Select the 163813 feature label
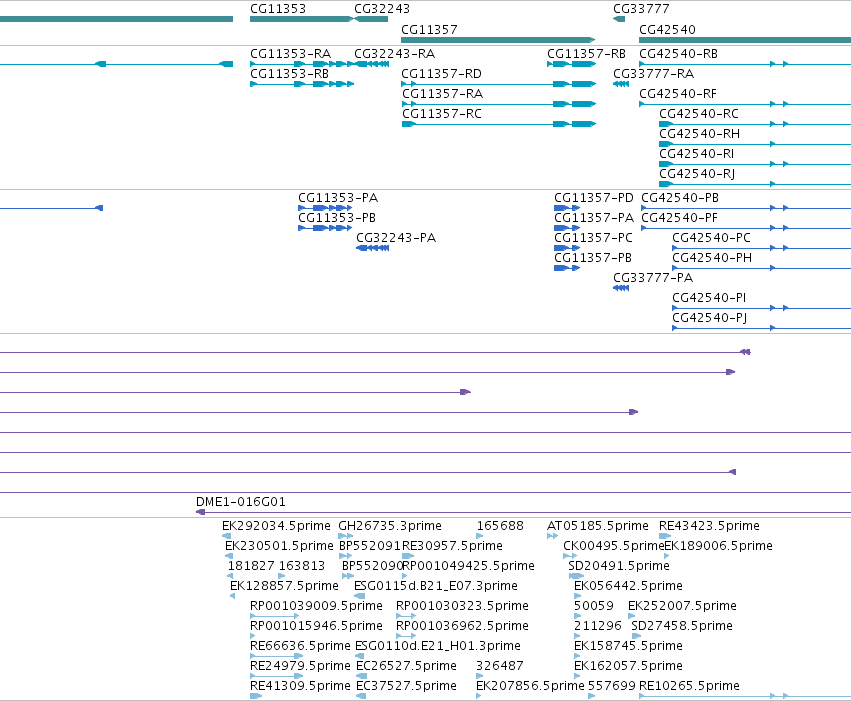851x701 pixels. click(302, 566)
